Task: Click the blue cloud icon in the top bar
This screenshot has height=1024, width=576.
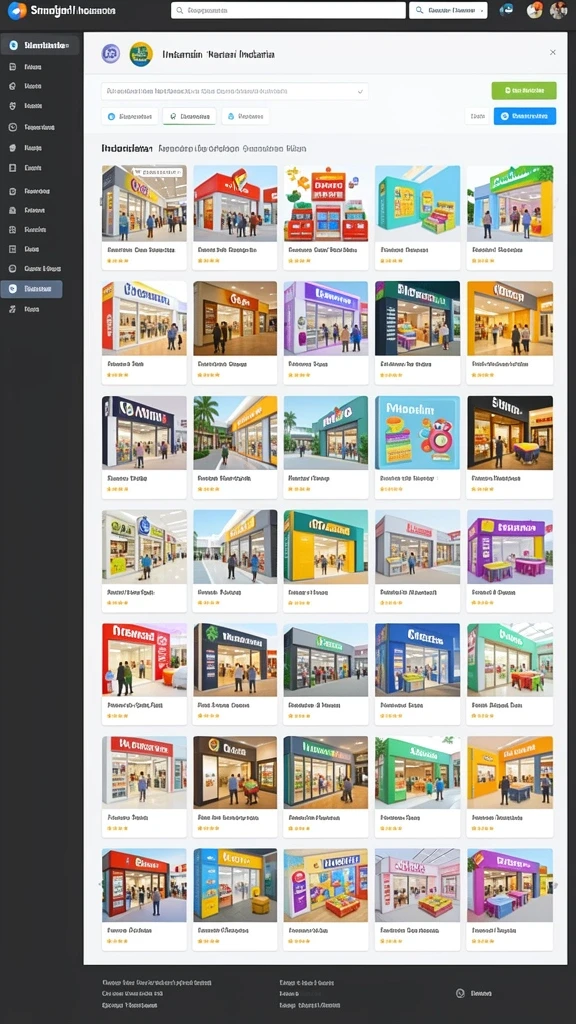Action: pos(506,10)
